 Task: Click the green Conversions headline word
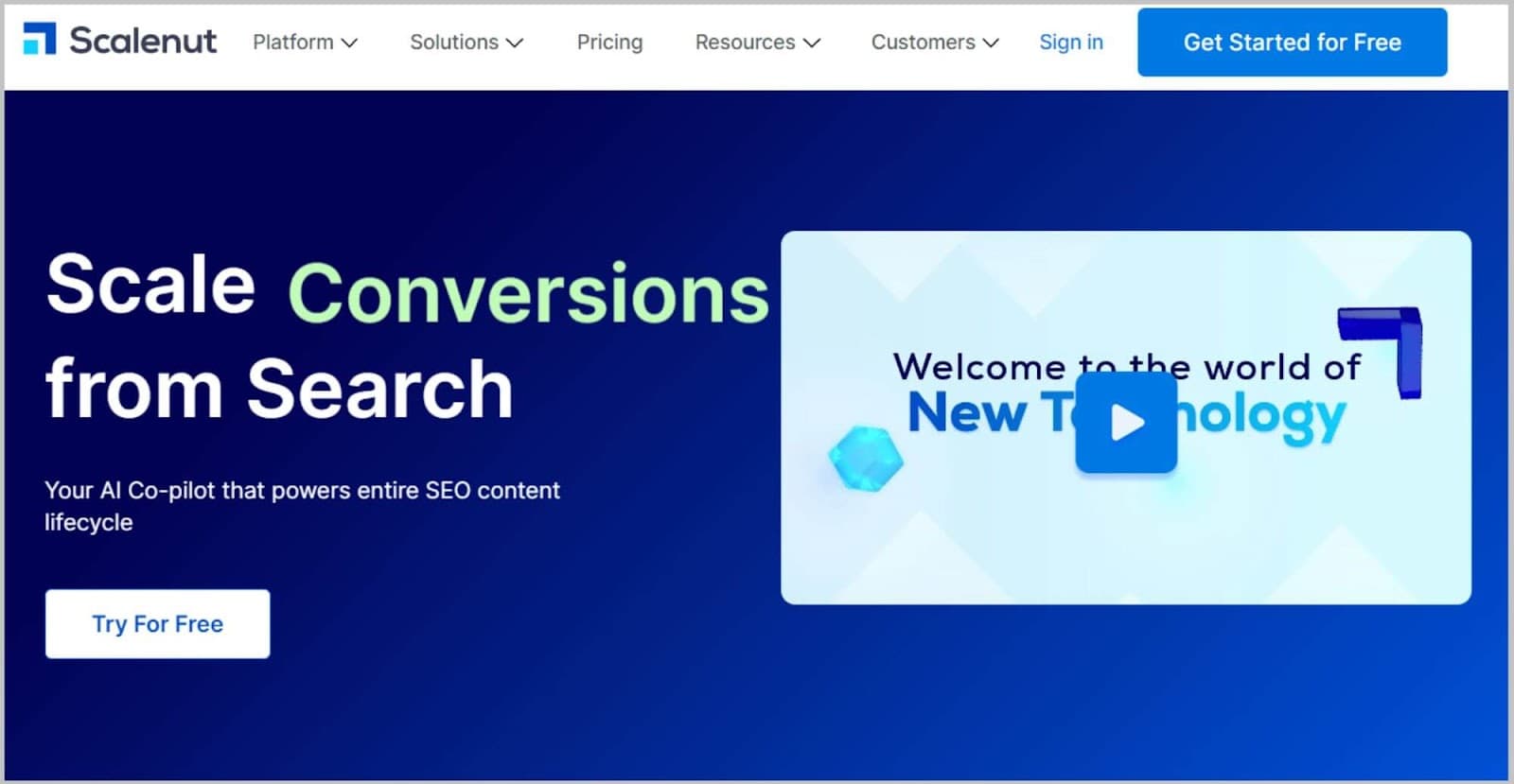point(528,293)
